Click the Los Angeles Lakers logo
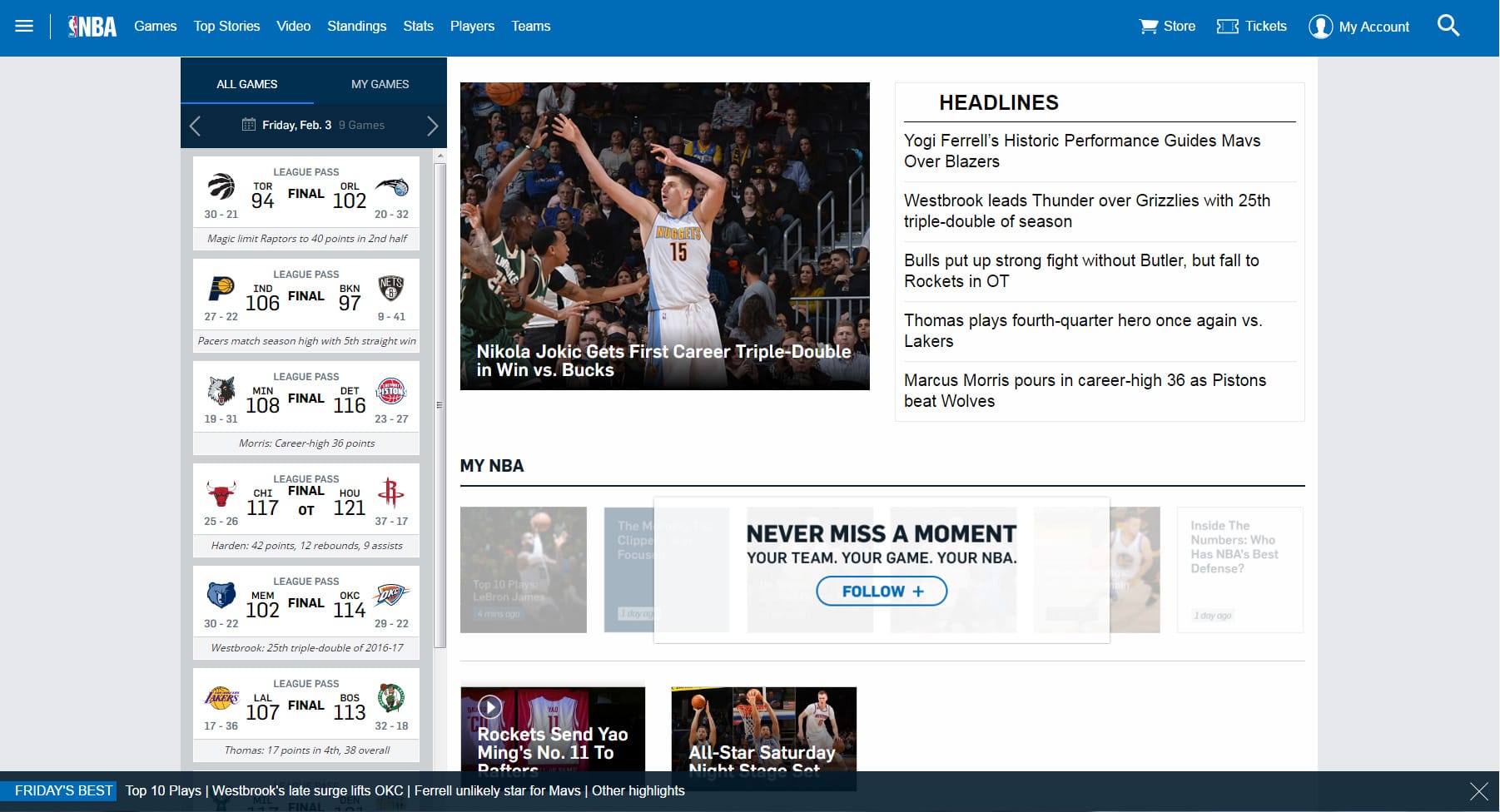Screen dimensions: 1500x812 (221, 698)
